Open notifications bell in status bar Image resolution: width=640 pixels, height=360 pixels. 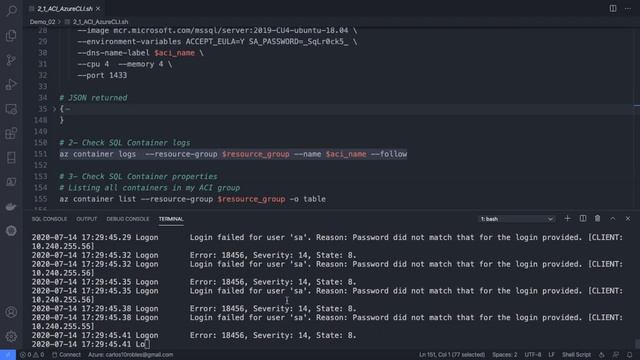(x=629, y=355)
